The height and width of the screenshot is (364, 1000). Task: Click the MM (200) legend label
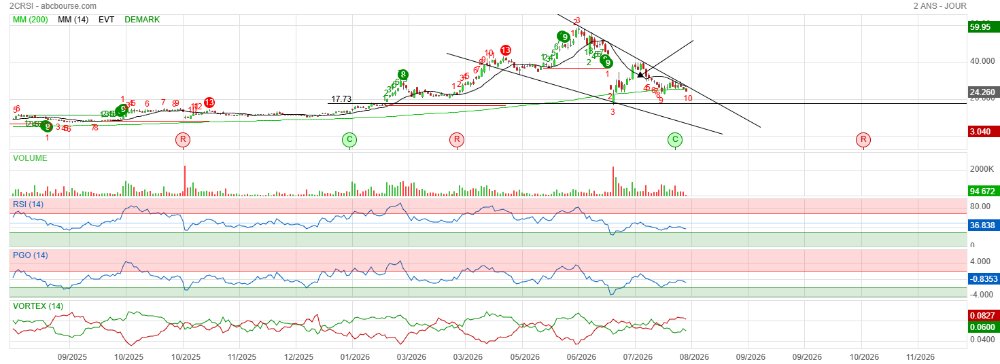(x=31, y=20)
